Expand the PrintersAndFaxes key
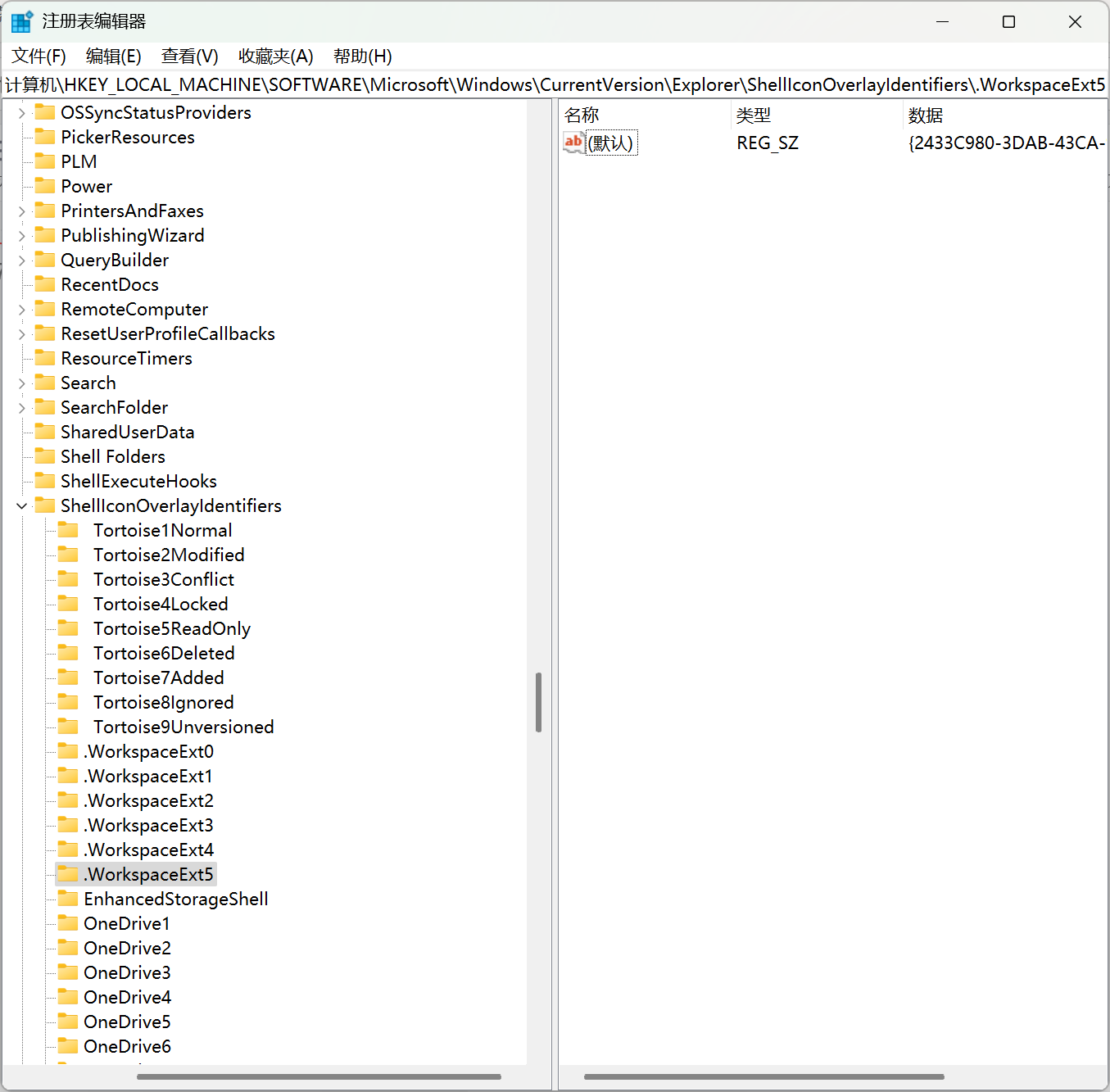Image resolution: width=1110 pixels, height=1092 pixels. pyautogui.click(x=22, y=211)
